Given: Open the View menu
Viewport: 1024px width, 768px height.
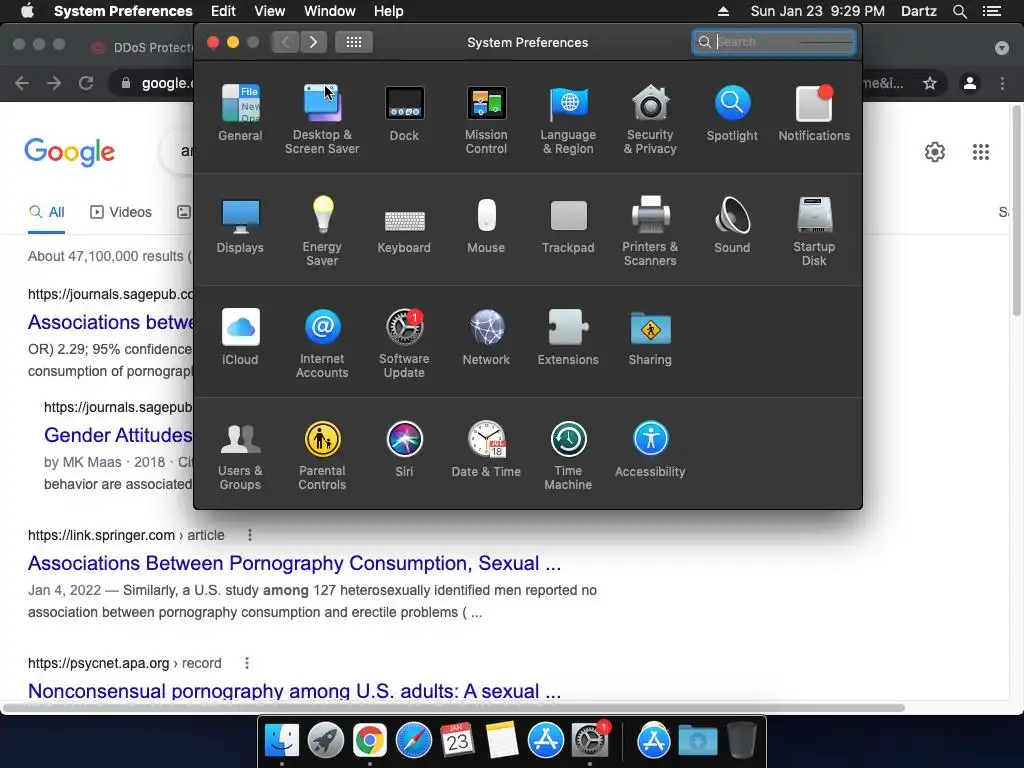Looking at the screenshot, I should (x=270, y=11).
